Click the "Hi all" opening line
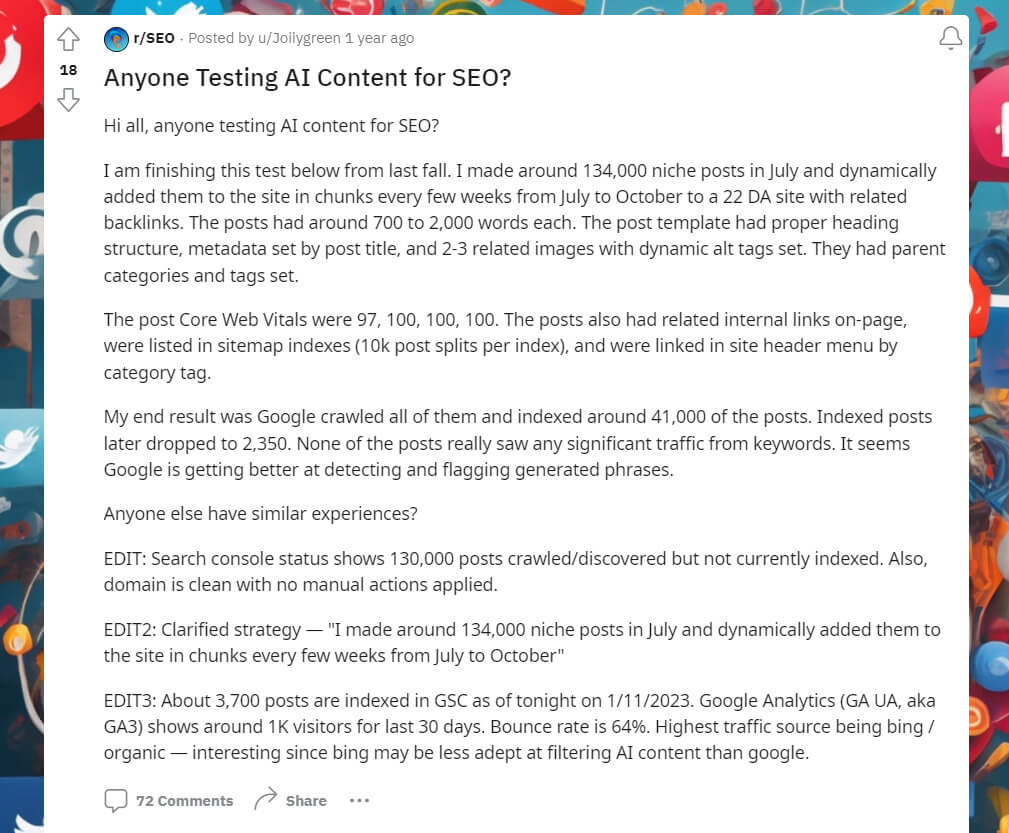The width and height of the screenshot is (1009, 833). (271, 126)
